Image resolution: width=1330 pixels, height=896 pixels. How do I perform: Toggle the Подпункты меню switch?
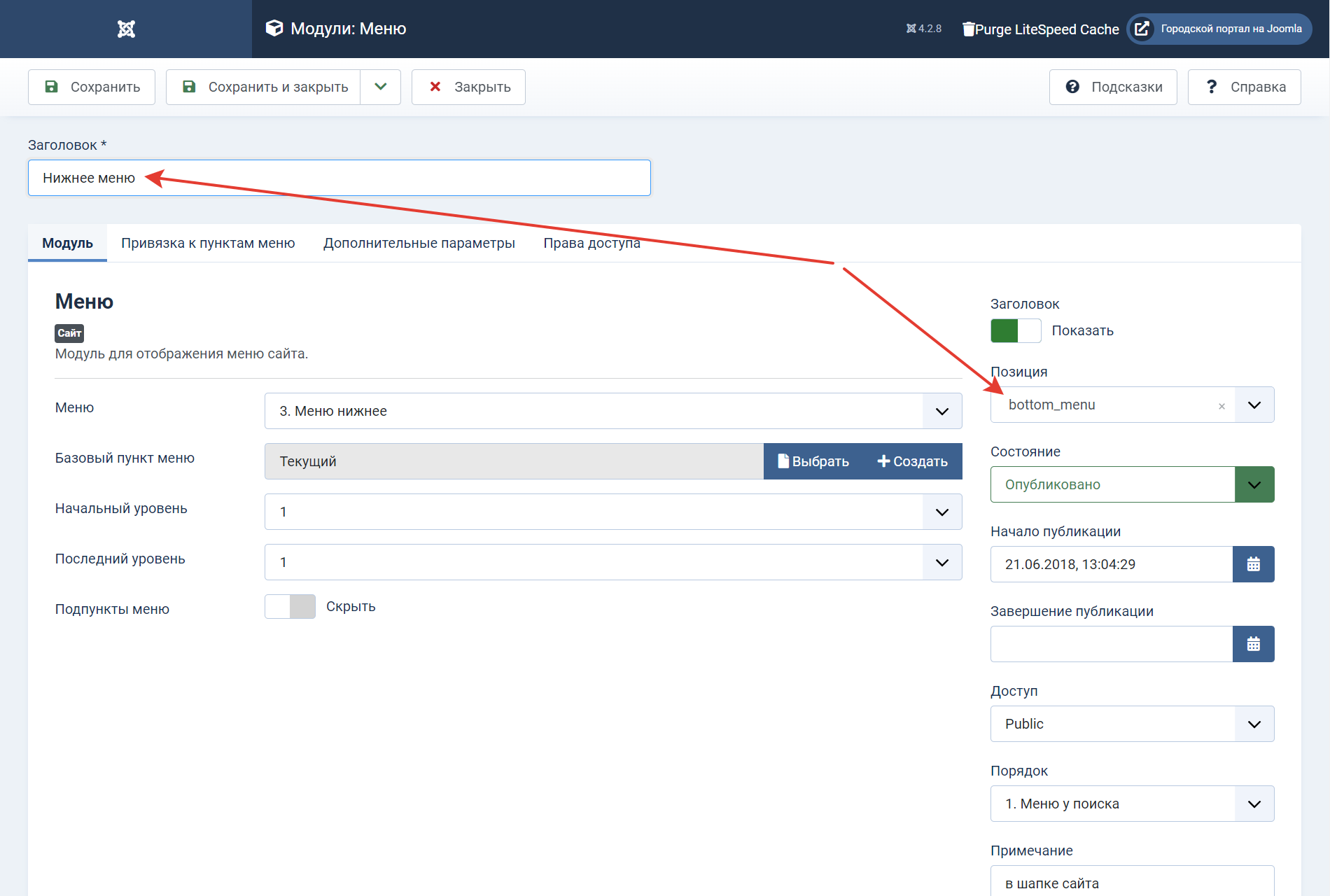(x=290, y=607)
